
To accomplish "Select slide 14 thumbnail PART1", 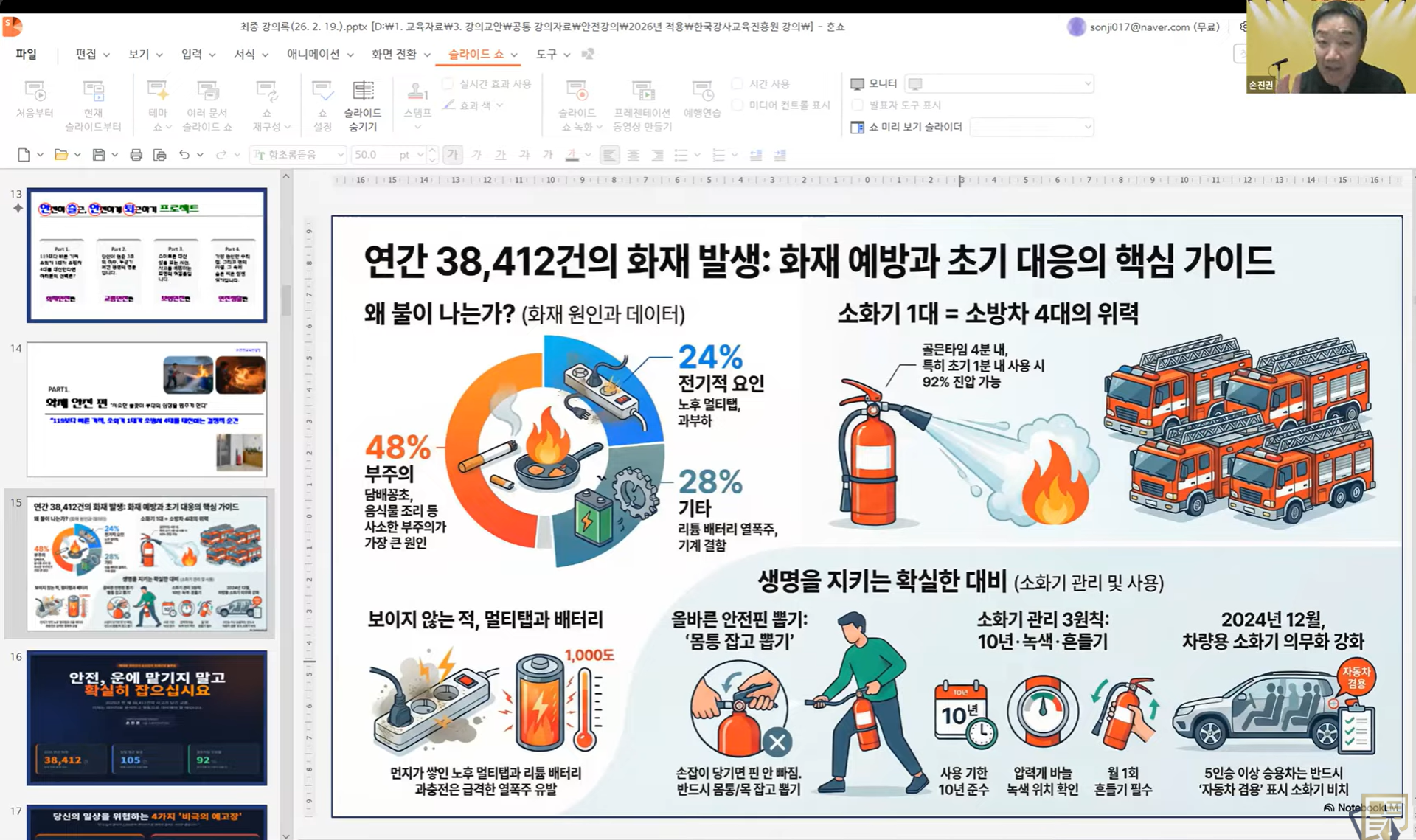I will pyautogui.click(x=147, y=409).
